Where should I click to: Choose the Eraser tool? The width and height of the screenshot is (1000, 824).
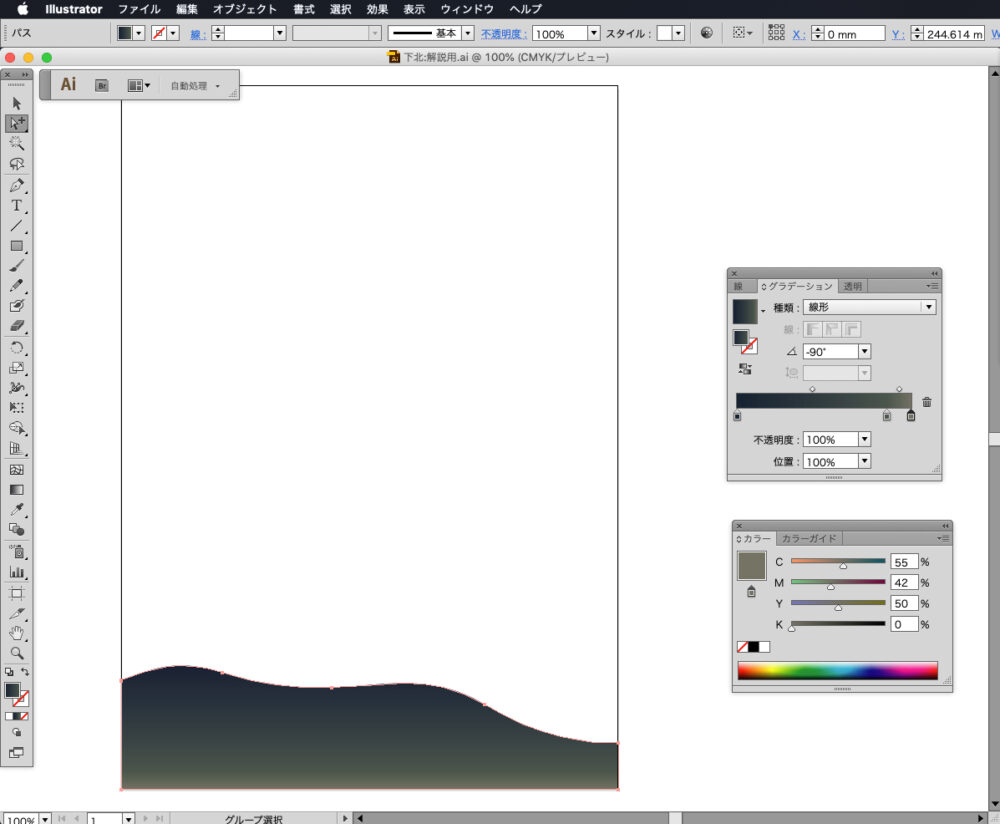(x=16, y=327)
